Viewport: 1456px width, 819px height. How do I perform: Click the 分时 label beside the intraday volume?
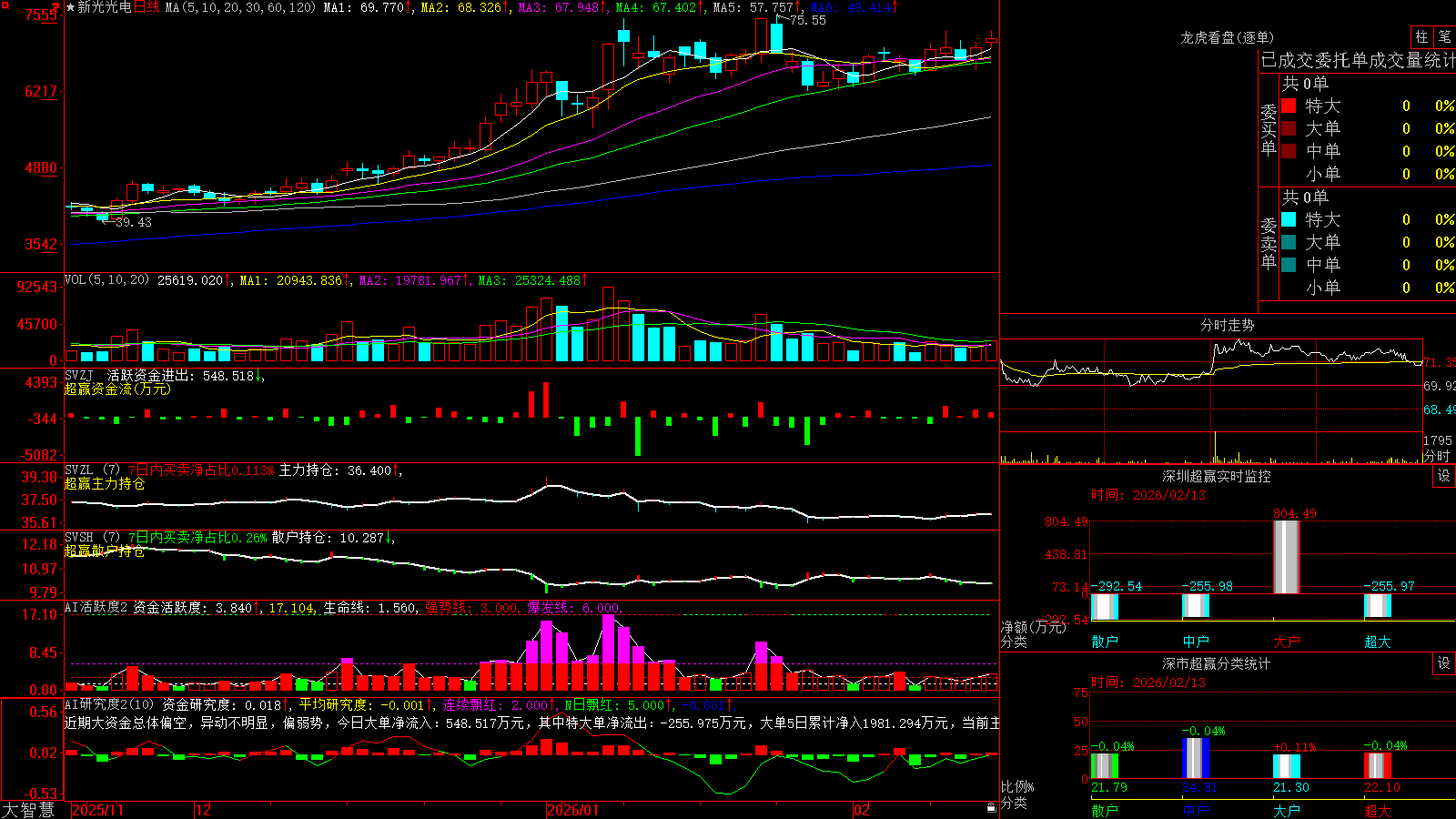pos(1437,455)
